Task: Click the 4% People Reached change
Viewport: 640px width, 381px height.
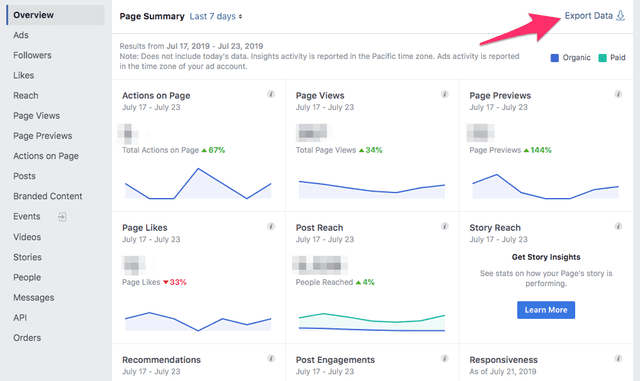Action: (x=365, y=282)
